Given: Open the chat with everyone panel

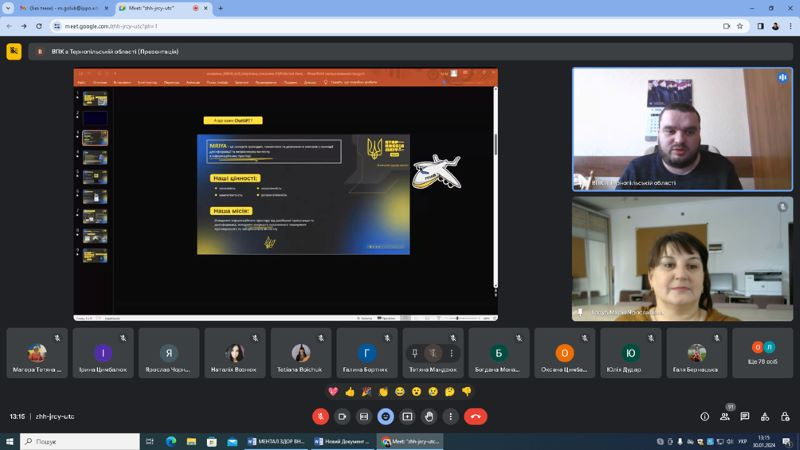Looking at the screenshot, I should click(x=745, y=417).
